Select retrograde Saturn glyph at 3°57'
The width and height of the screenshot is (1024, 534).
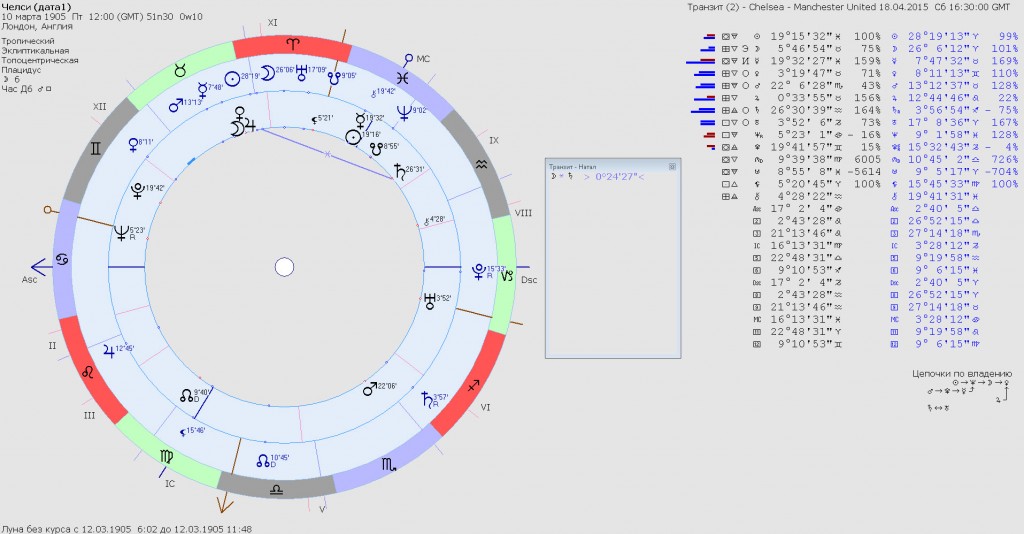tap(426, 399)
